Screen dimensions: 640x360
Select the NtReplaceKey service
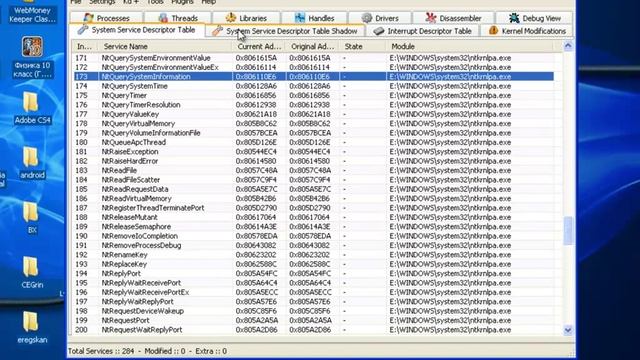(313, 264)
